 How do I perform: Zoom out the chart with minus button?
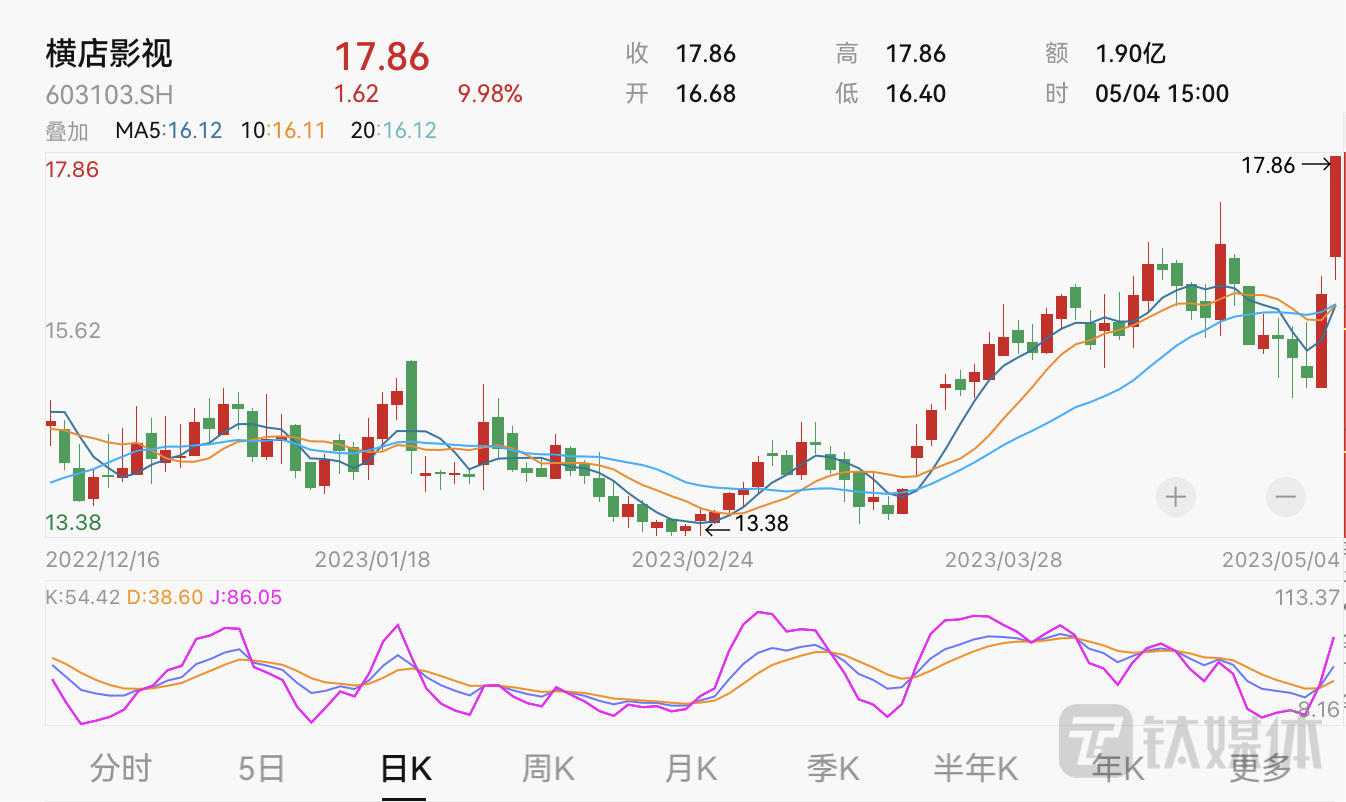[x=1285, y=496]
